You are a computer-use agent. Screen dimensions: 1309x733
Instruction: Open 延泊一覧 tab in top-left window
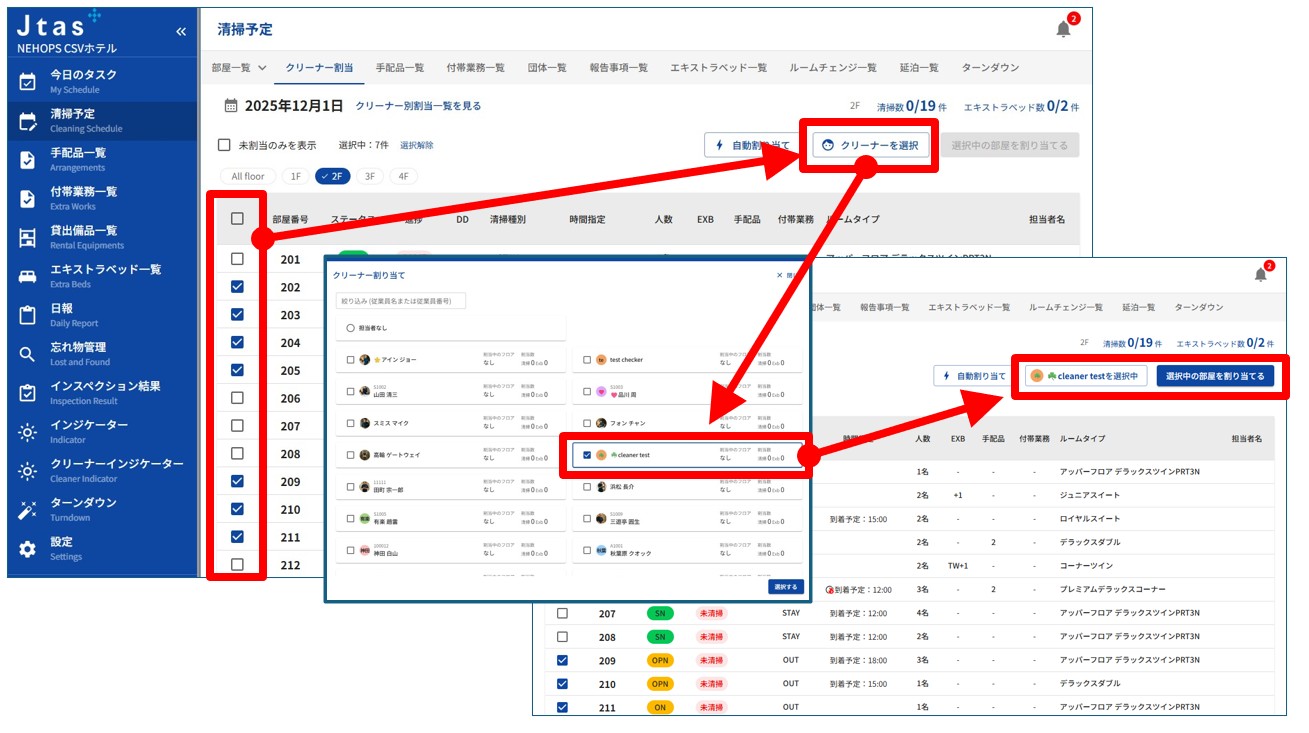[919, 67]
